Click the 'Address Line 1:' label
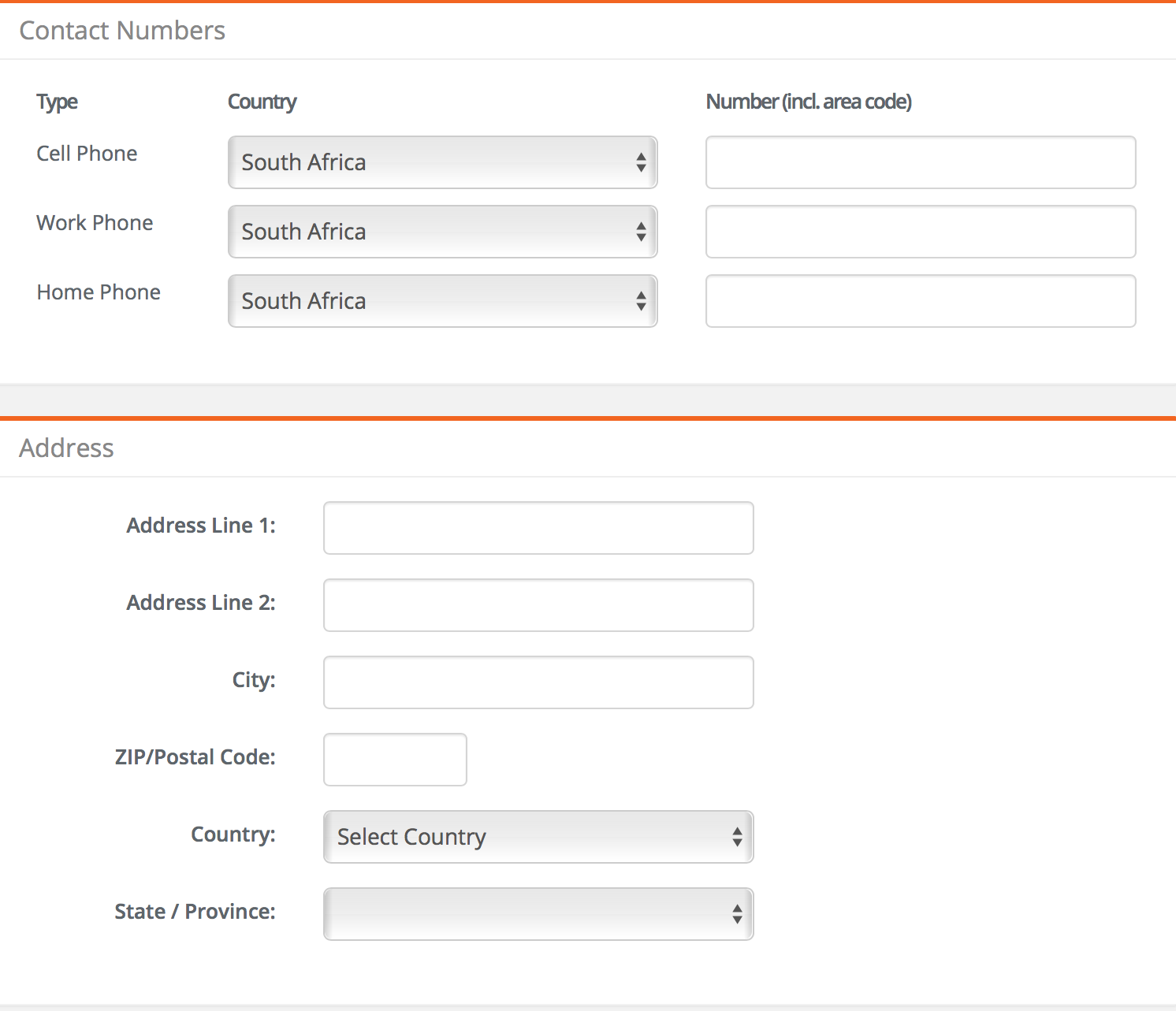This screenshot has width=1176, height=1011. [x=201, y=526]
